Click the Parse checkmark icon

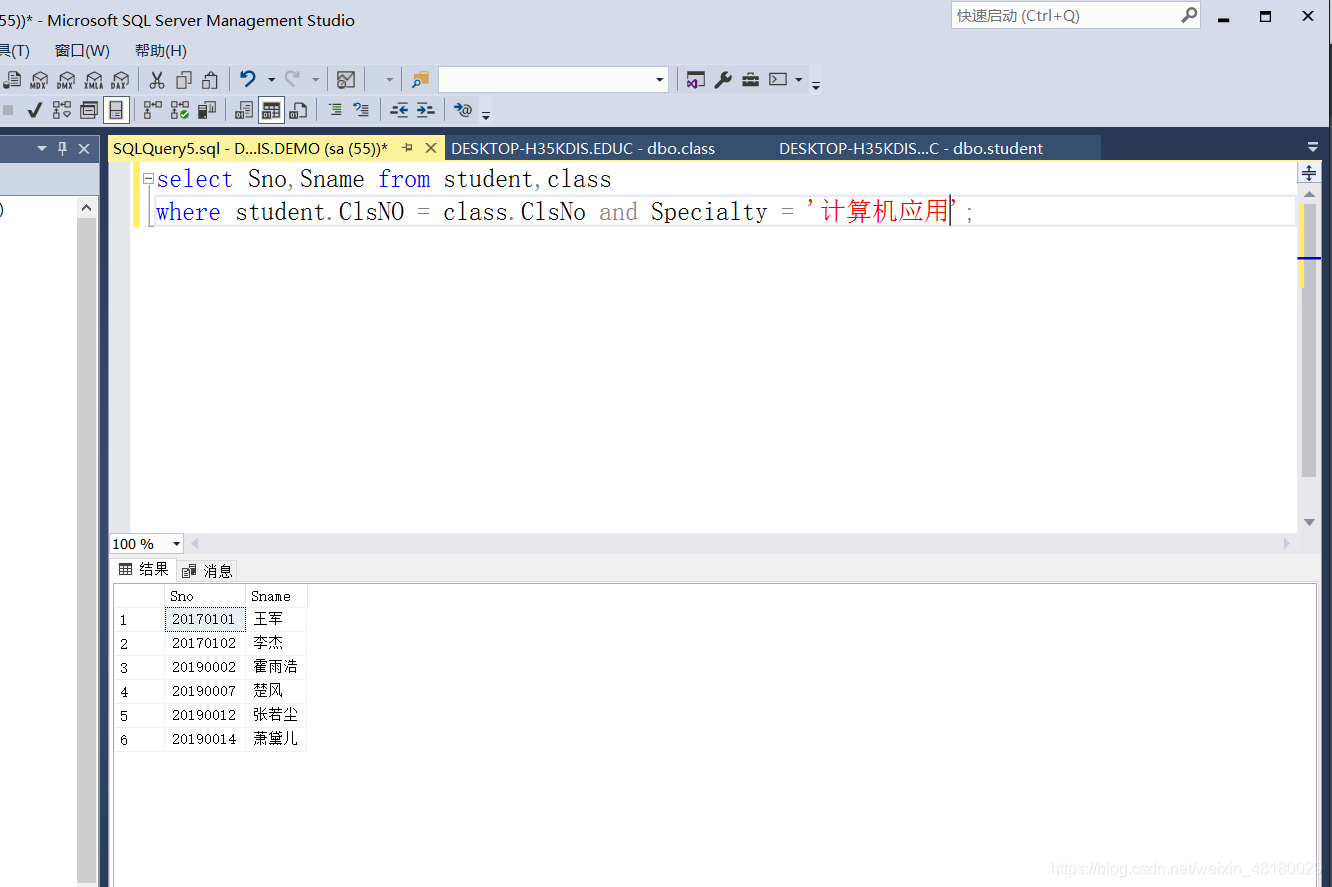click(34, 110)
